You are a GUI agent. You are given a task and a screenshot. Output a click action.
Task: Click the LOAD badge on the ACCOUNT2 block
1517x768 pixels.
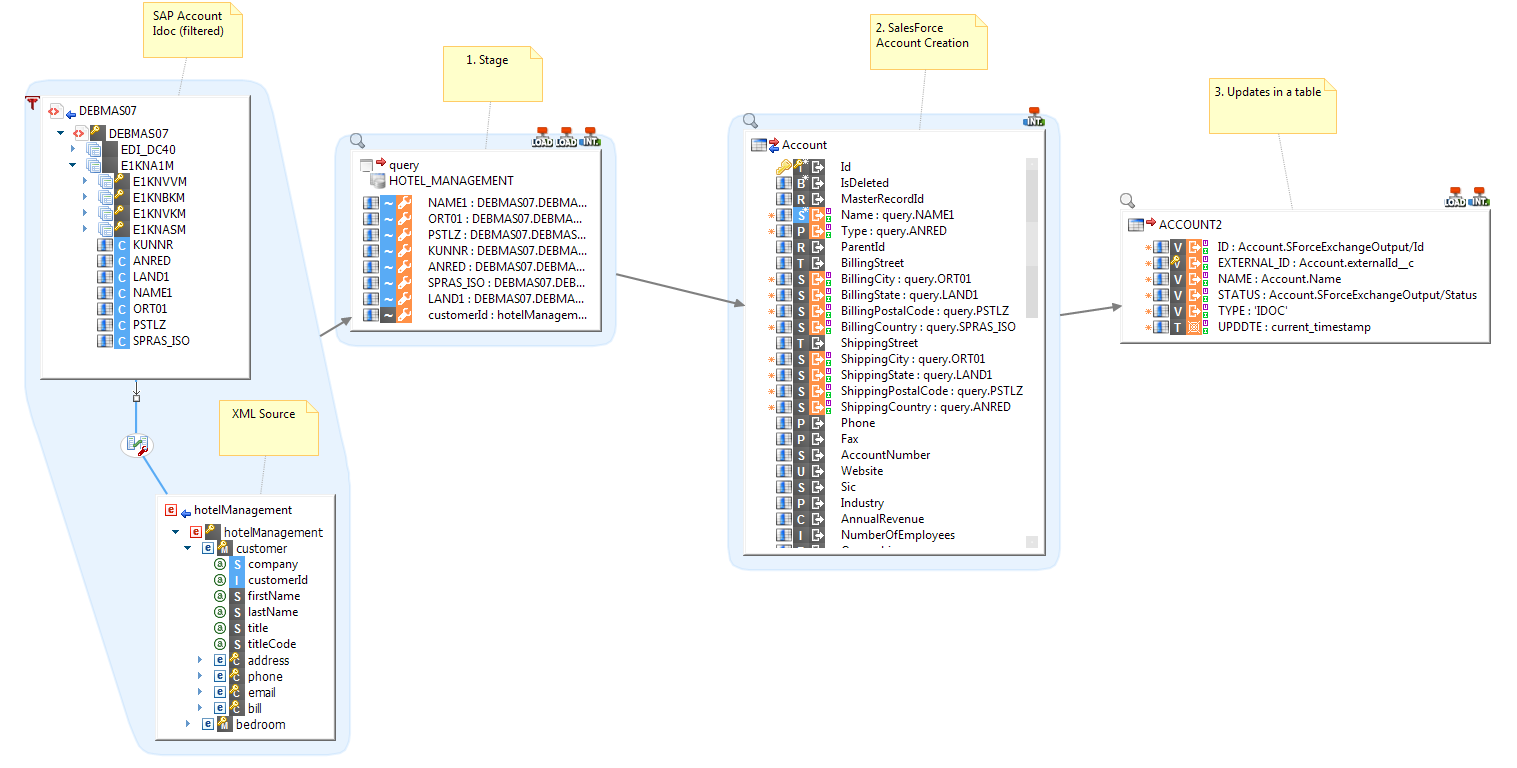click(x=1455, y=197)
